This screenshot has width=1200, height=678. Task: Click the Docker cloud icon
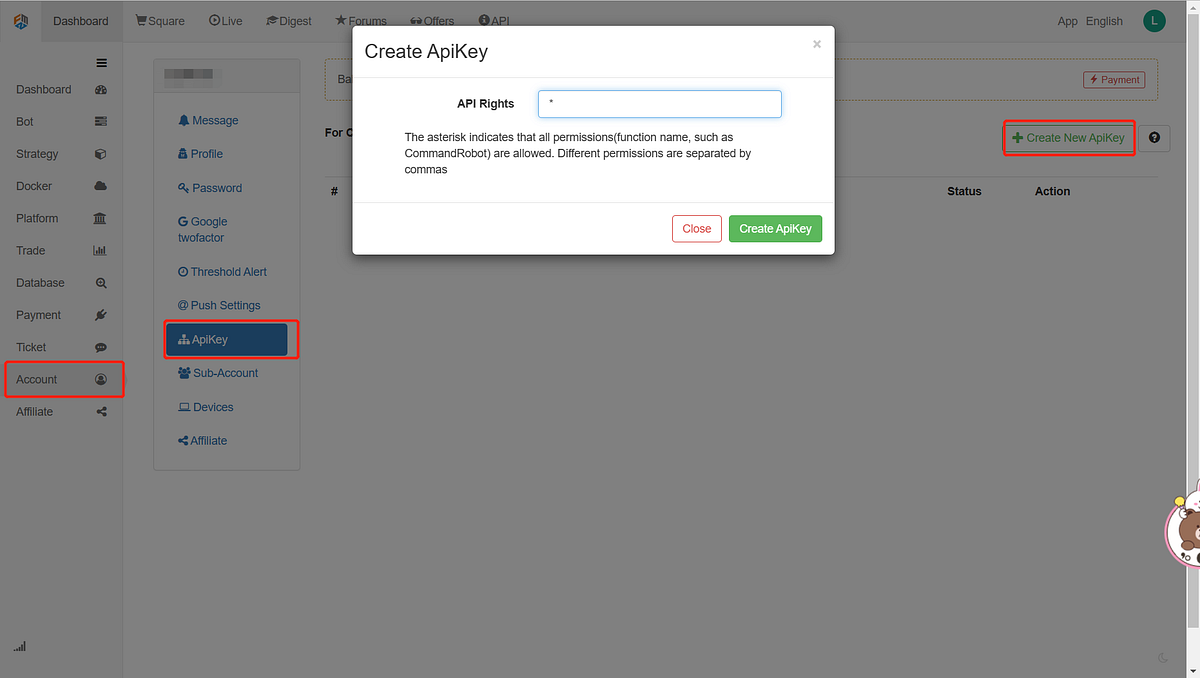[x=99, y=185]
